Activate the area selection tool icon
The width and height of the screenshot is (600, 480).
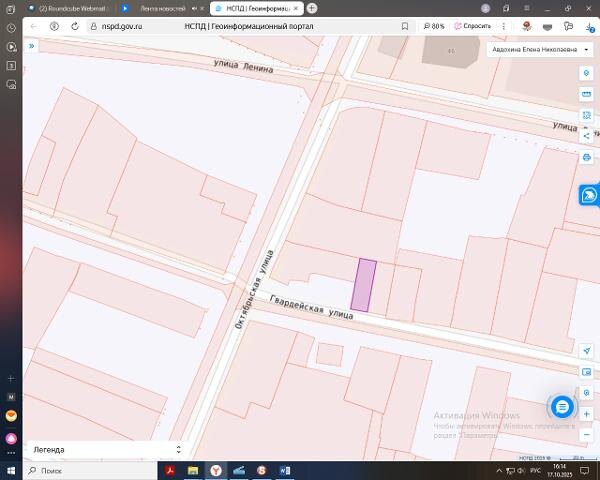(x=586, y=115)
